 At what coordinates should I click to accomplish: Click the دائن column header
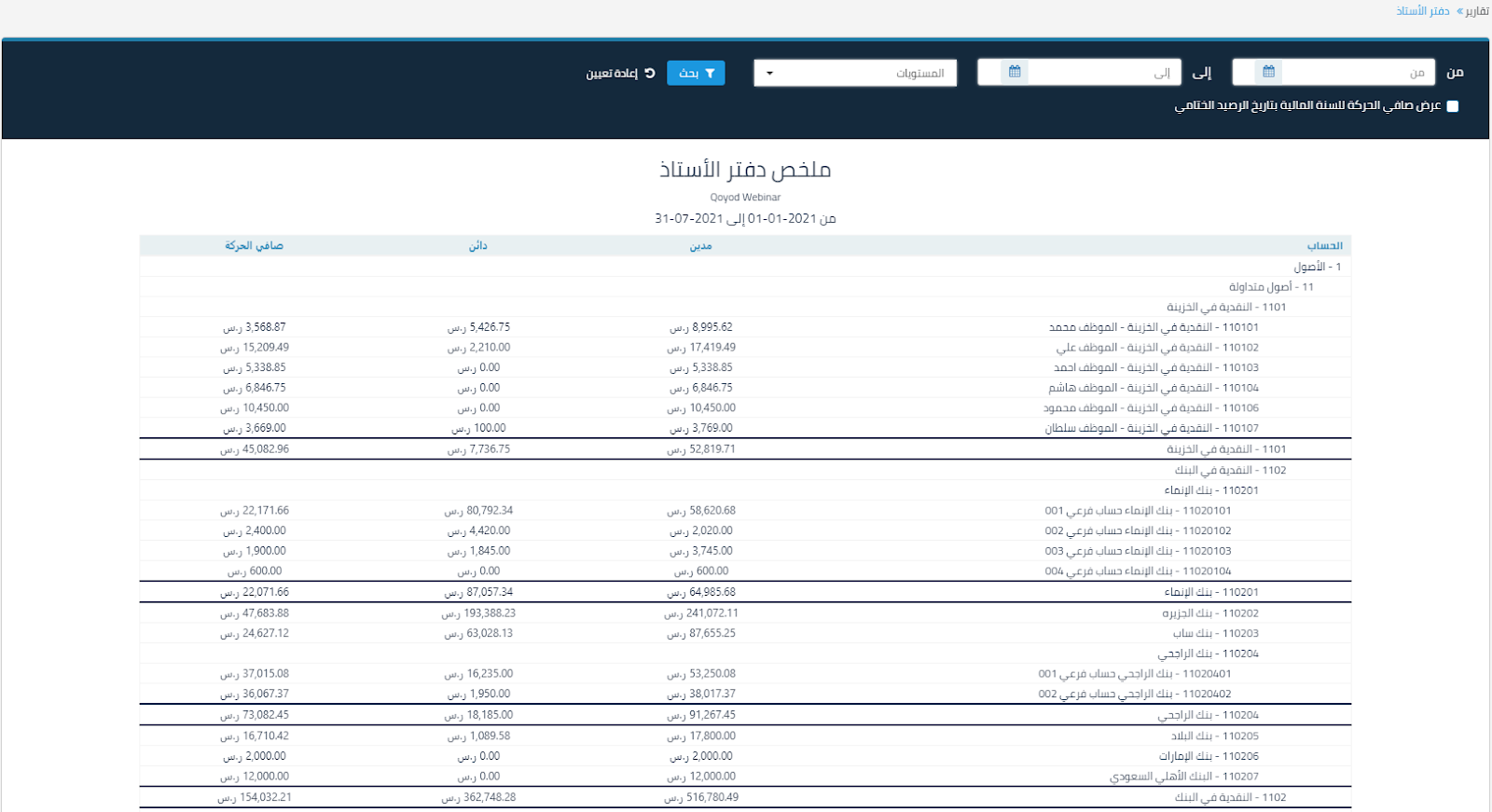pyautogui.click(x=477, y=246)
